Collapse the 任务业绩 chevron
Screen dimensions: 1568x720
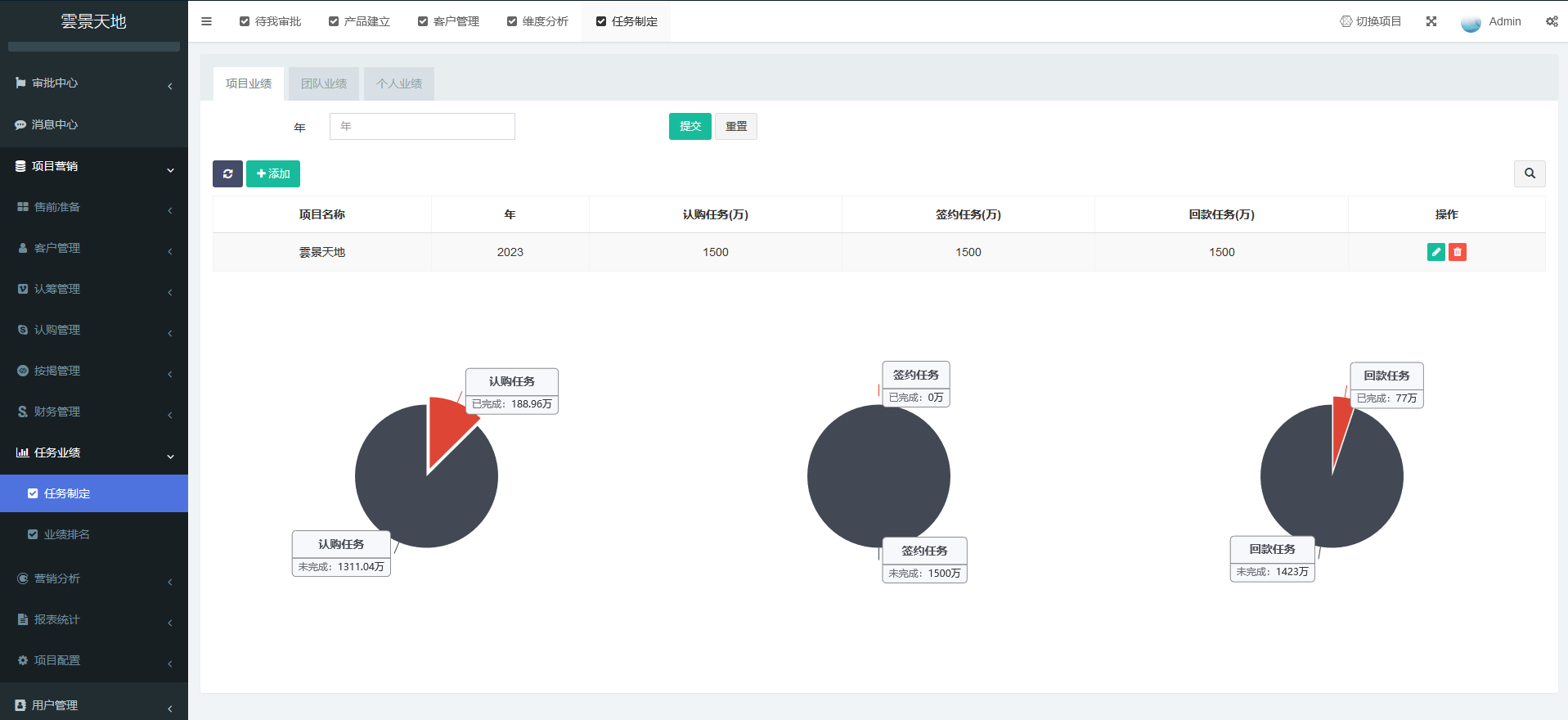(x=170, y=457)
